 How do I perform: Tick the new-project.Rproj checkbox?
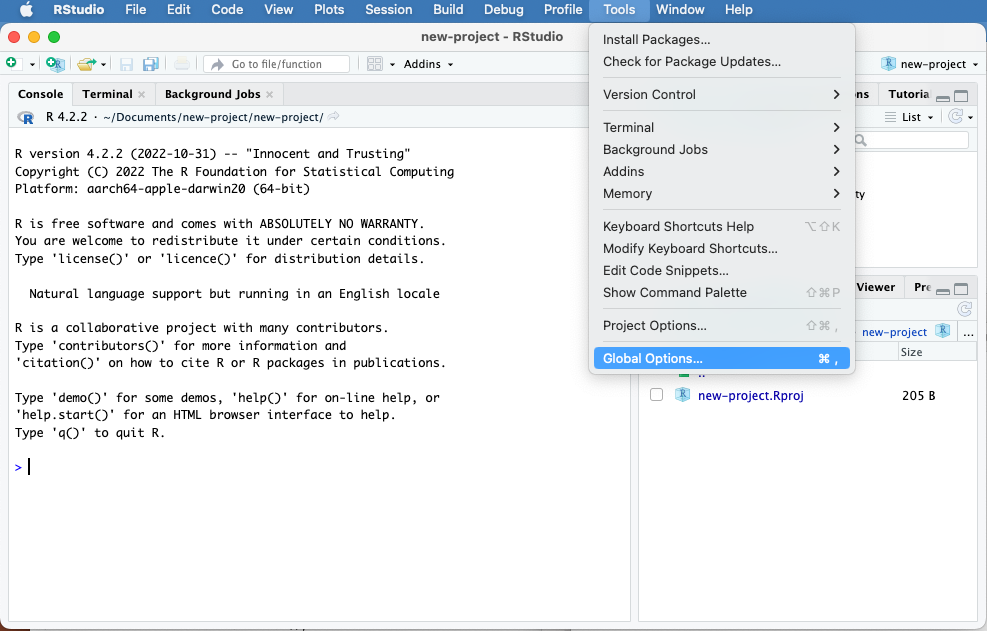(656, 395)
